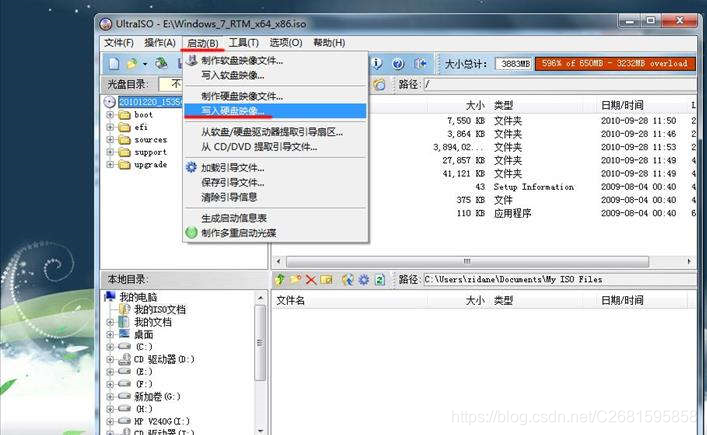Screen dimensions: 707x435
Task: Click the local pane New folder icon
Action: 295,279
